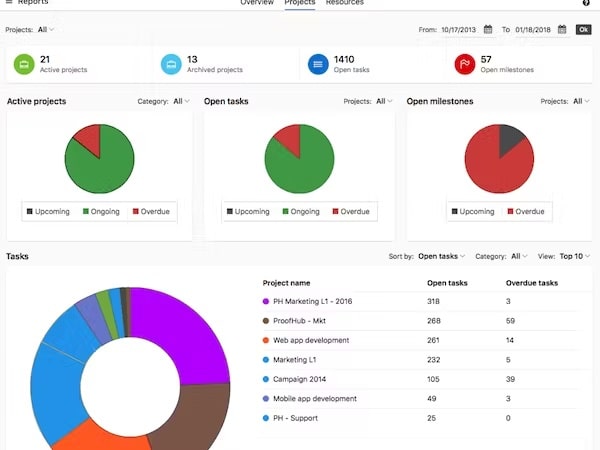Open the View Top 10 dropdown

tap(575, 256)
